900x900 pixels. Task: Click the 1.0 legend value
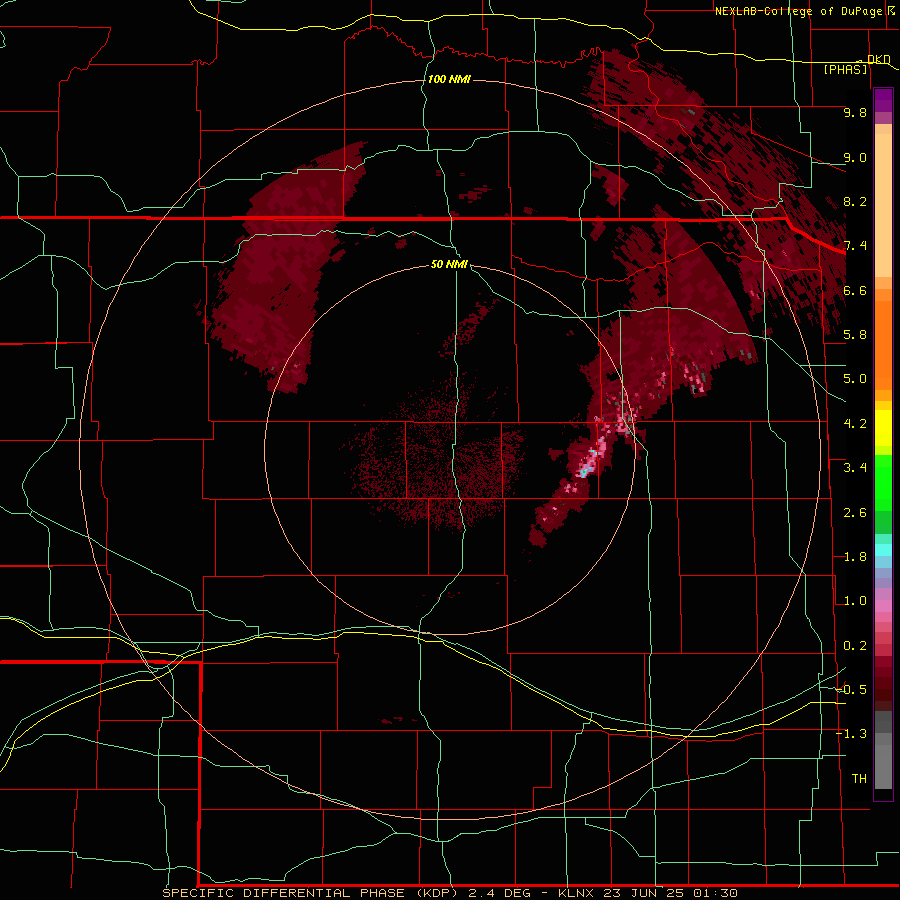pyautogui.click(x=855, y=601)
